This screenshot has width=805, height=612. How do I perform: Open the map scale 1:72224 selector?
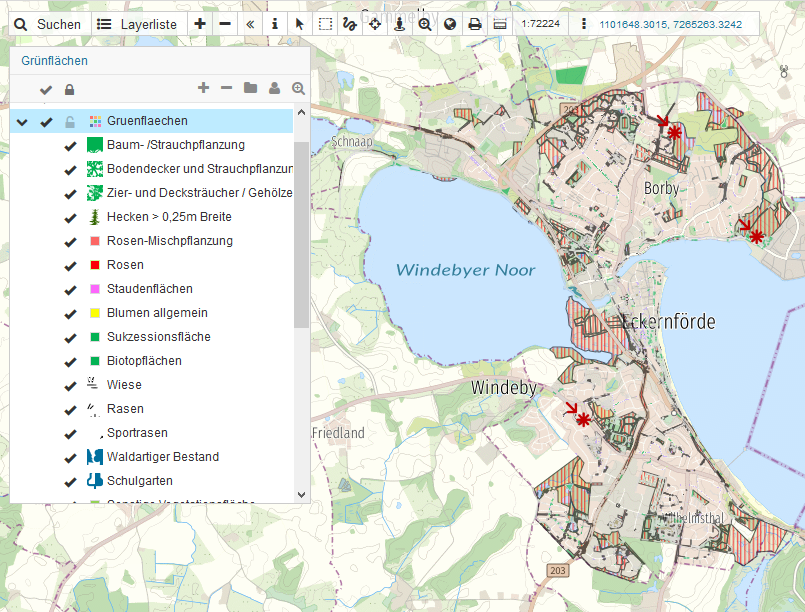click(x=540, y=23)
